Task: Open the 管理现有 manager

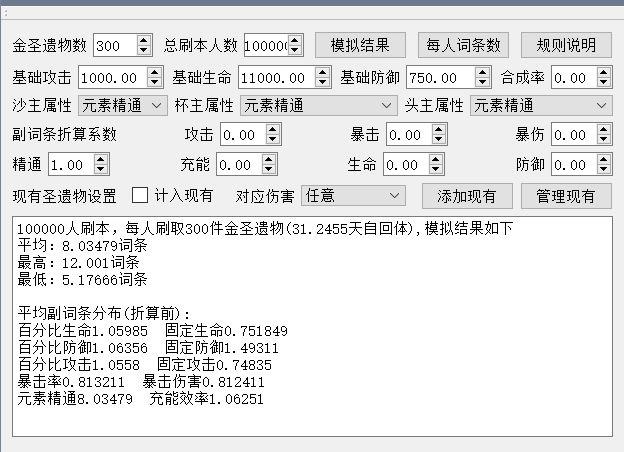Action: [x=566, y=196]
